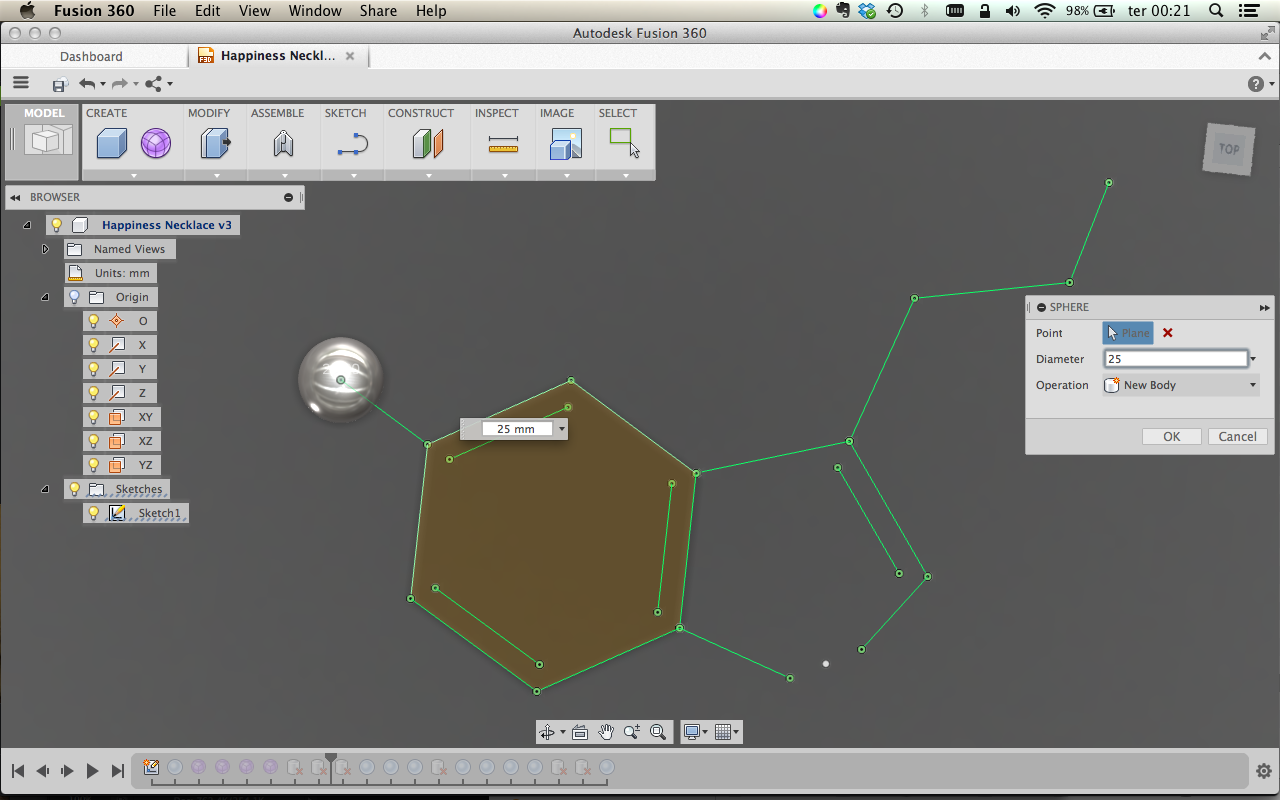Collapse the Sphere dialog arrows
Viewport: 1280px width, 800px height.
click(x=1264, y=308)
